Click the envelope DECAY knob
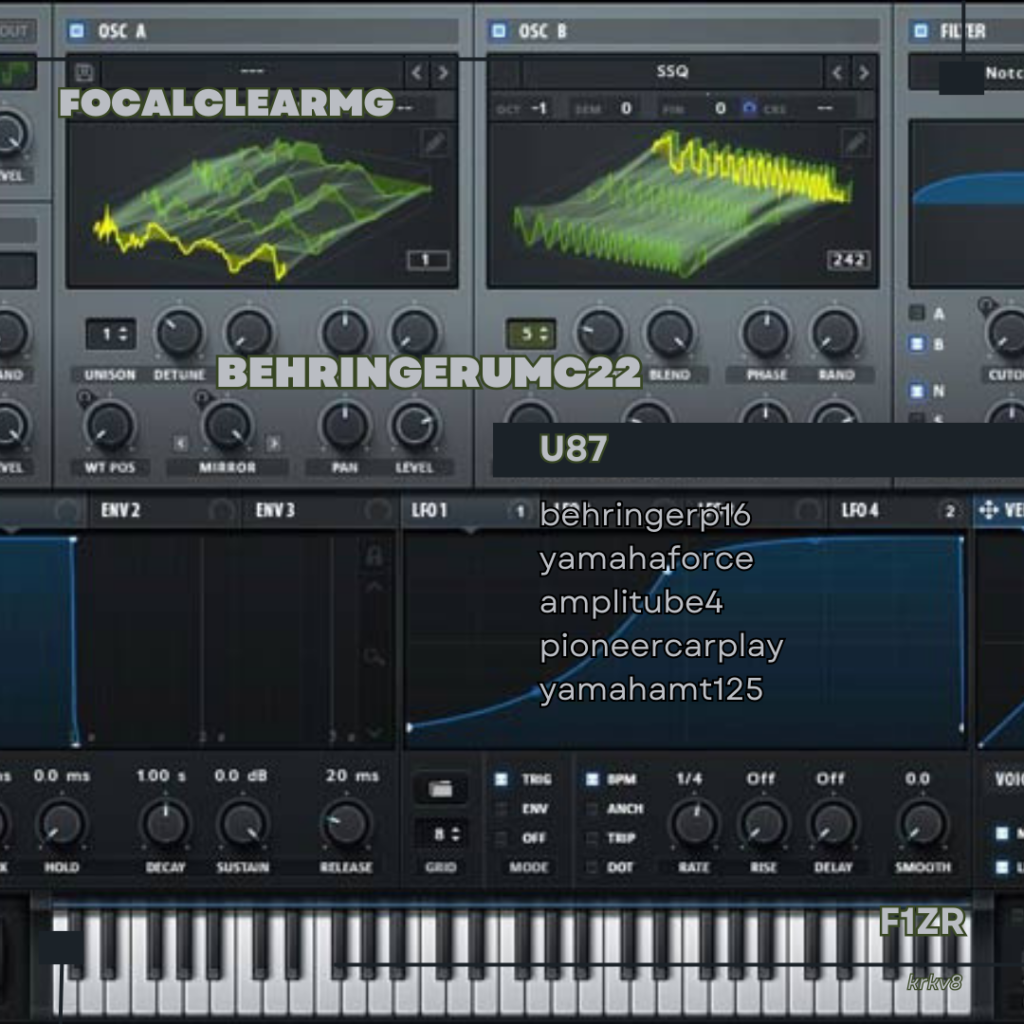The height and width of the screenshot is (1024, 1024). tap(165, 824)
